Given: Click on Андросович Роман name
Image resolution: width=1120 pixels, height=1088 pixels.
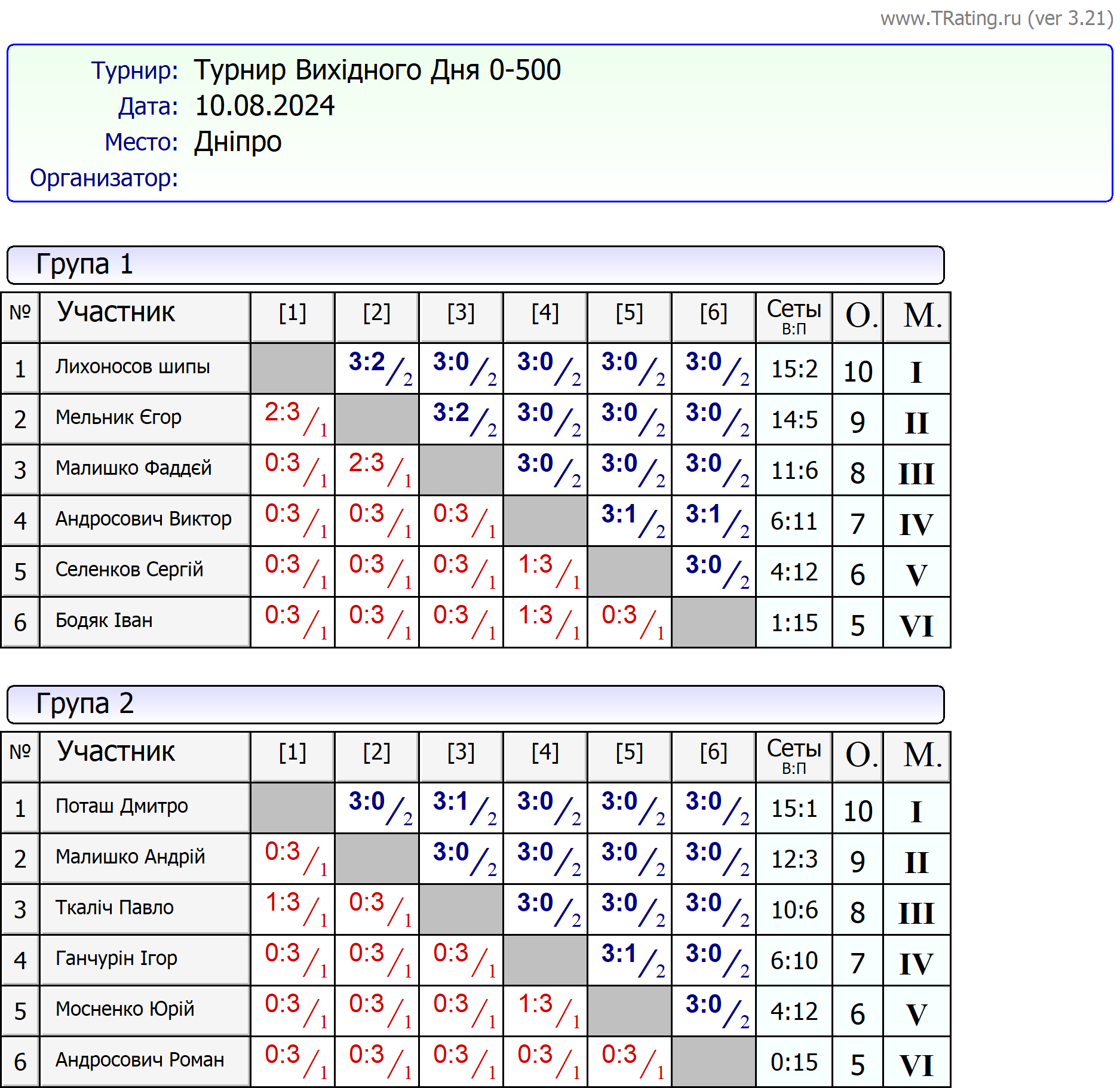Looking at the screenshot, I should click(x=140, y=1060).
